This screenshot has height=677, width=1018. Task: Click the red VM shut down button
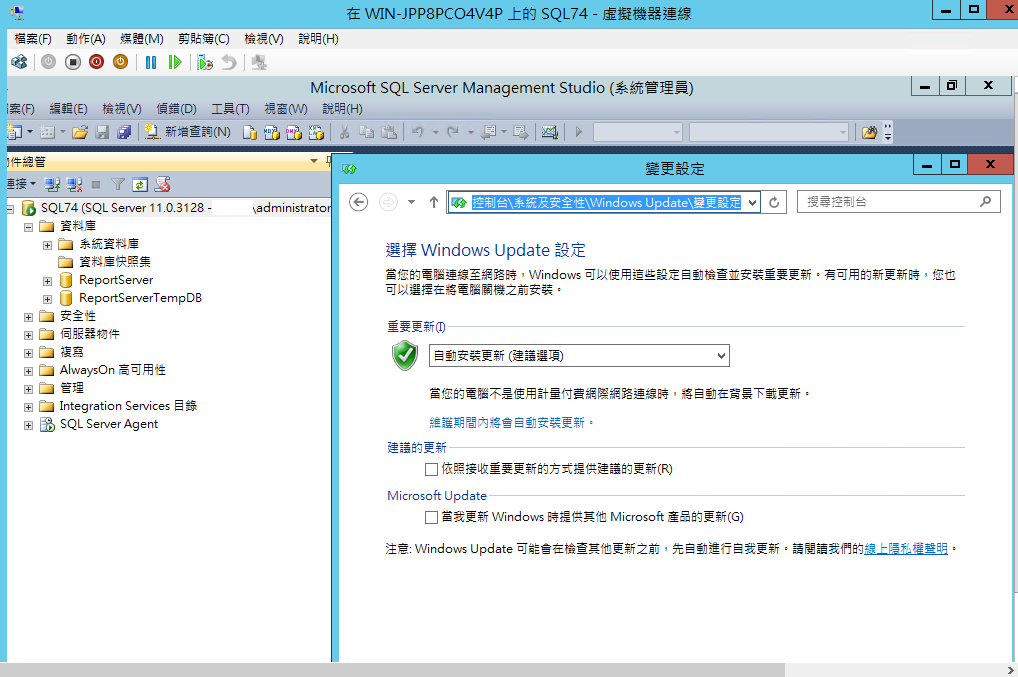96,62
